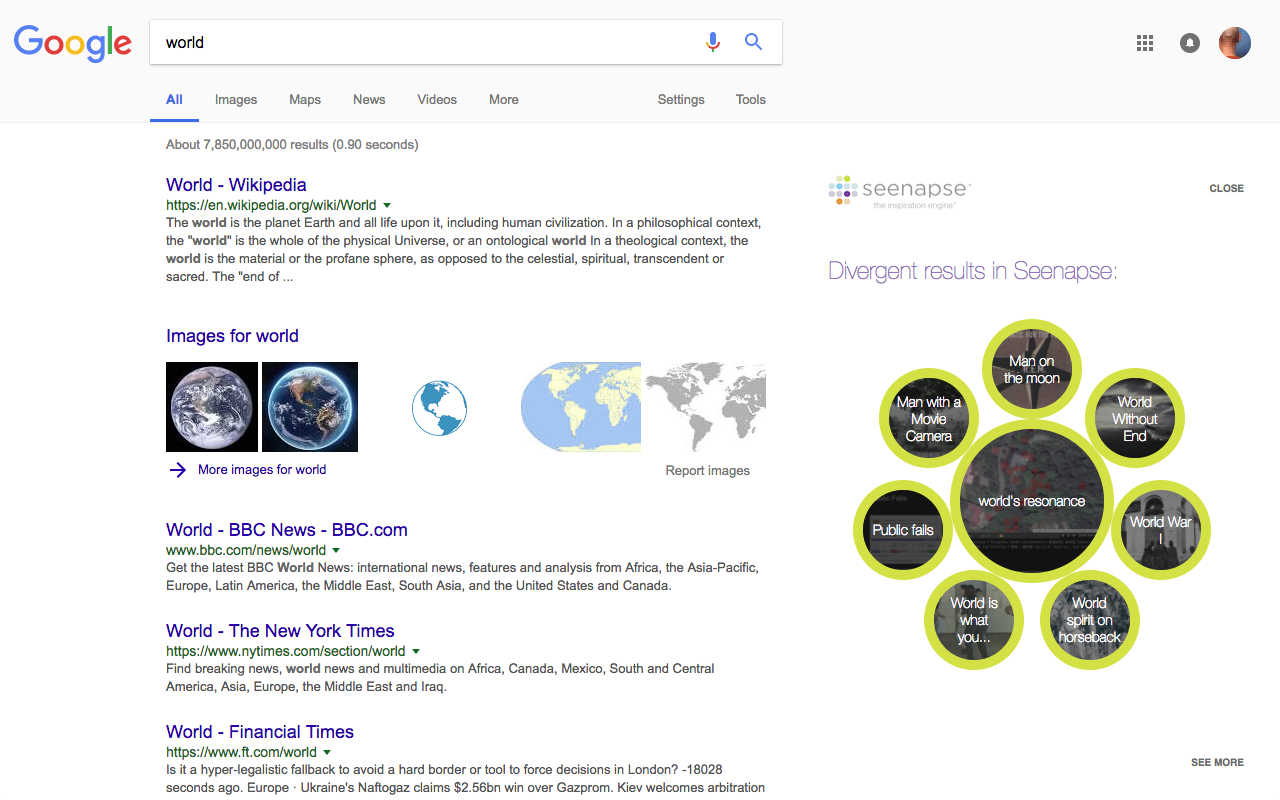Open the Tools menu
This screenshot has height=800, width=1280.
(x=750, y=99)
